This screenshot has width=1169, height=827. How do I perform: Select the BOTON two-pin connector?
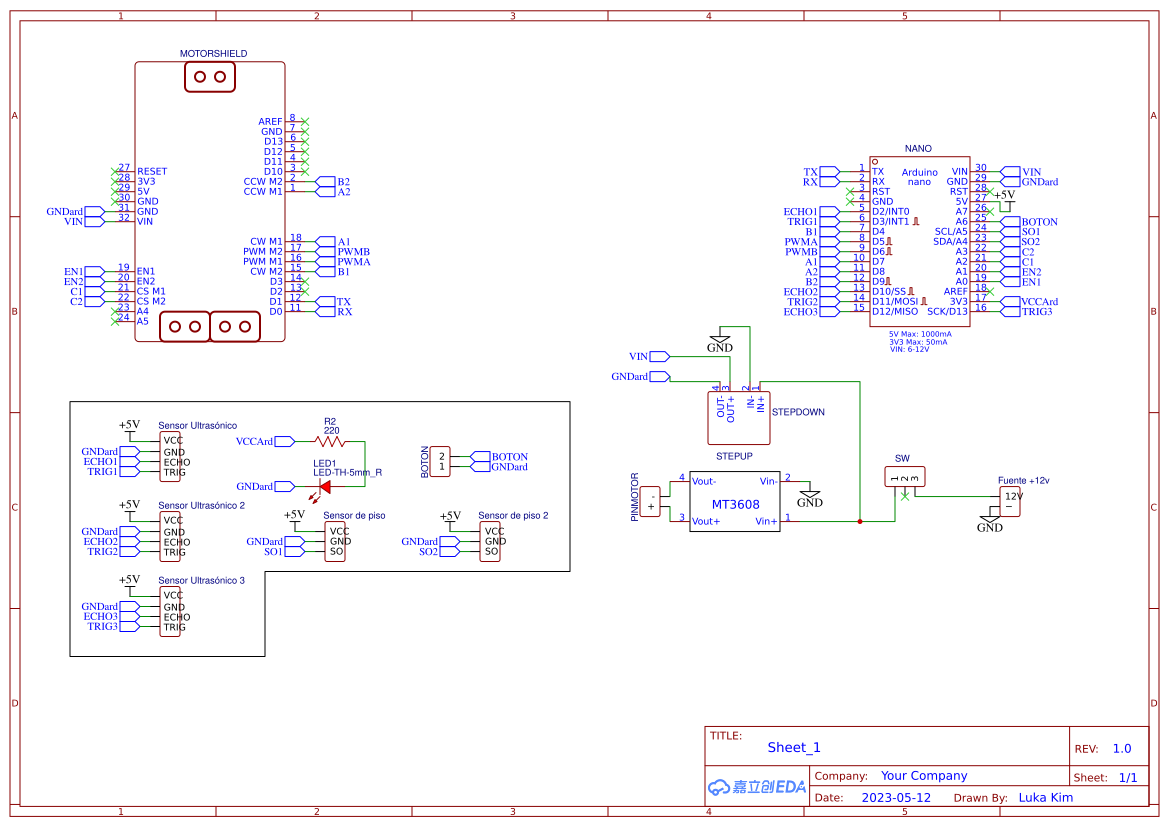click(438, 461)
